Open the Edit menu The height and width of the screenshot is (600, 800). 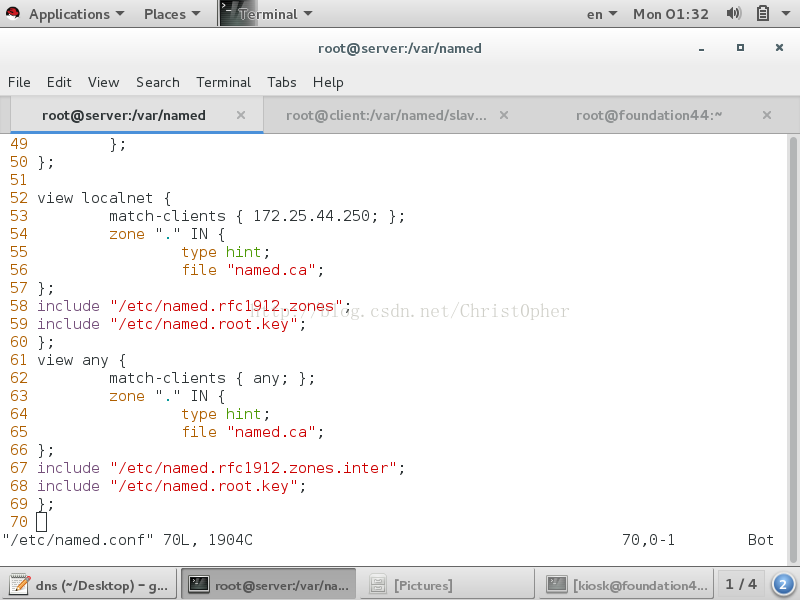[x=59, y=82]
